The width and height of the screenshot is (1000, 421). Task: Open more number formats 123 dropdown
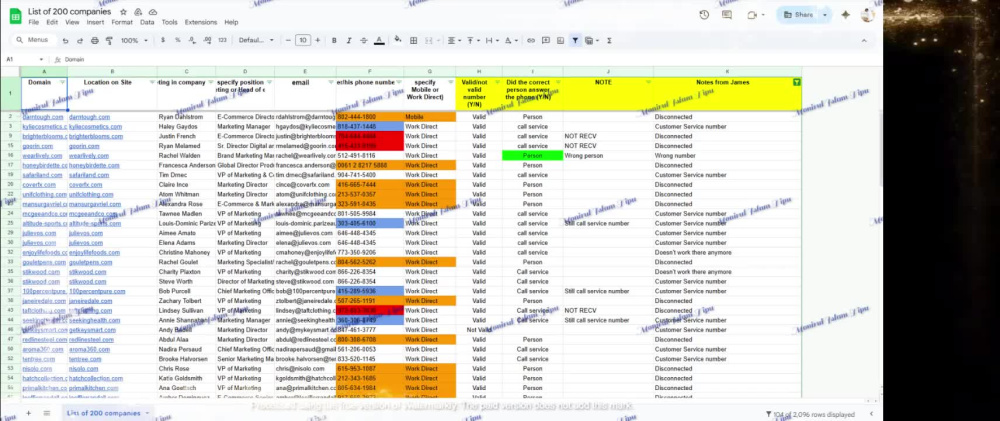tap(222, 40)
